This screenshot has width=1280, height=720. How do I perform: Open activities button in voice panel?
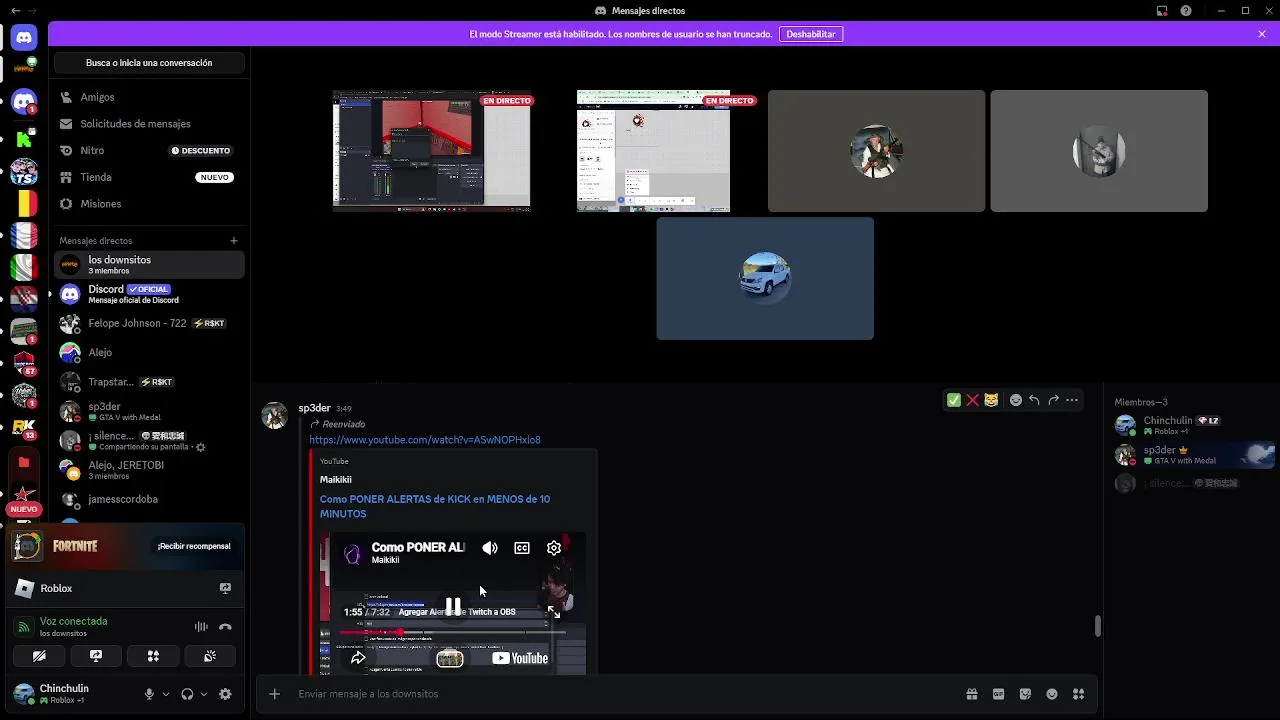[x=153, y=656]
